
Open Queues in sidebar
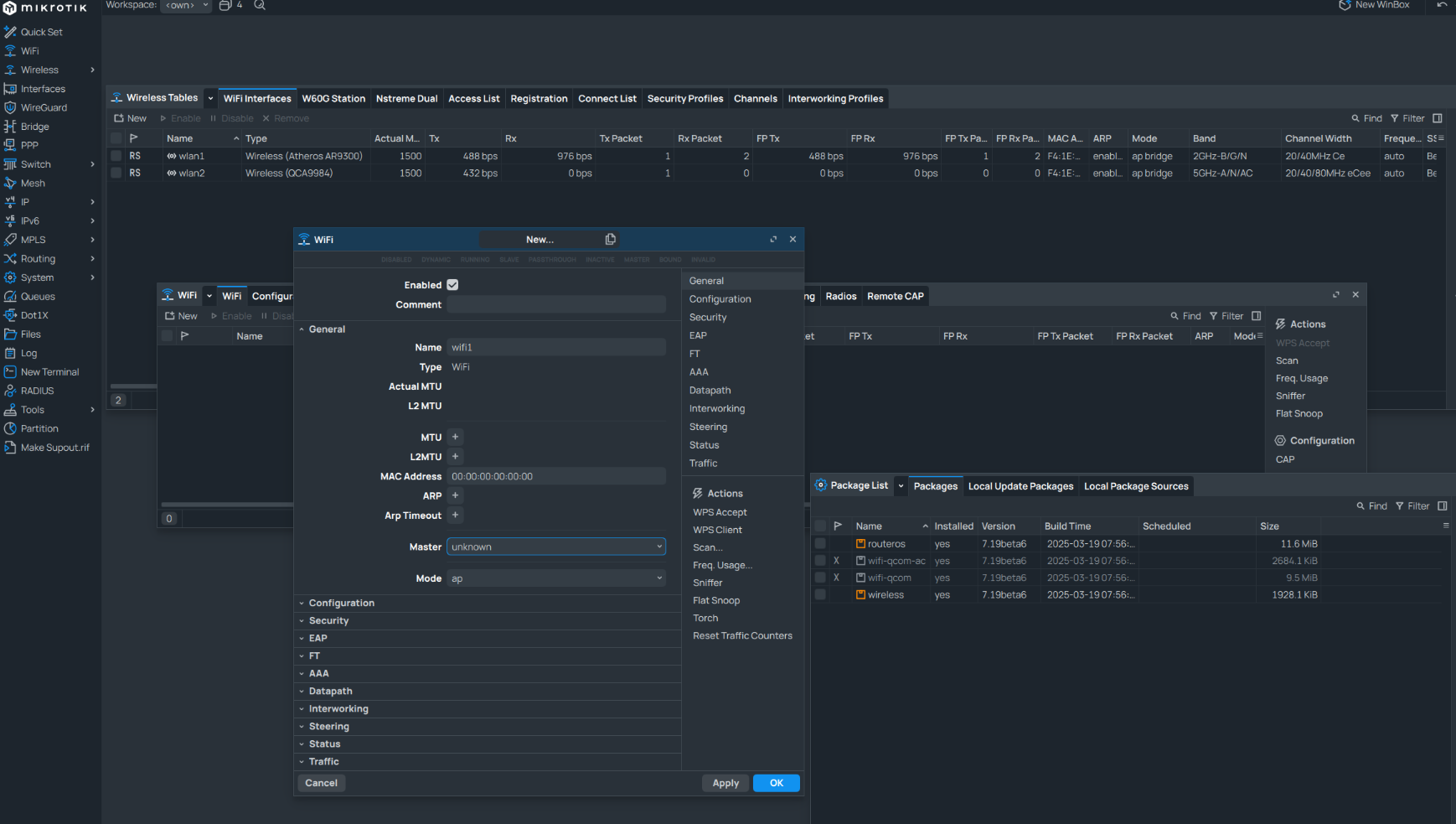tap(38, 297)
